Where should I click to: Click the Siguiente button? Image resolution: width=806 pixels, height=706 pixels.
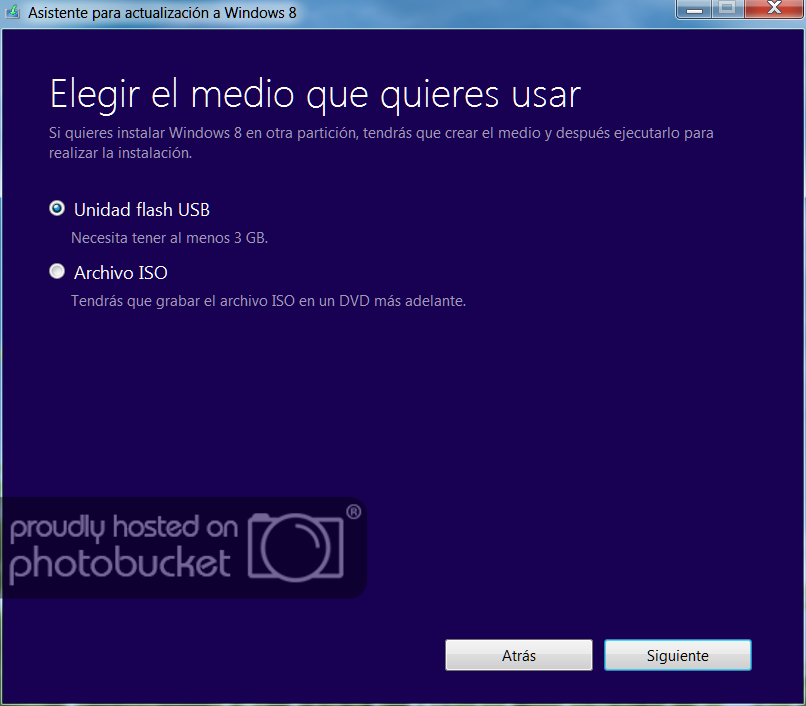tap(677, 655)
